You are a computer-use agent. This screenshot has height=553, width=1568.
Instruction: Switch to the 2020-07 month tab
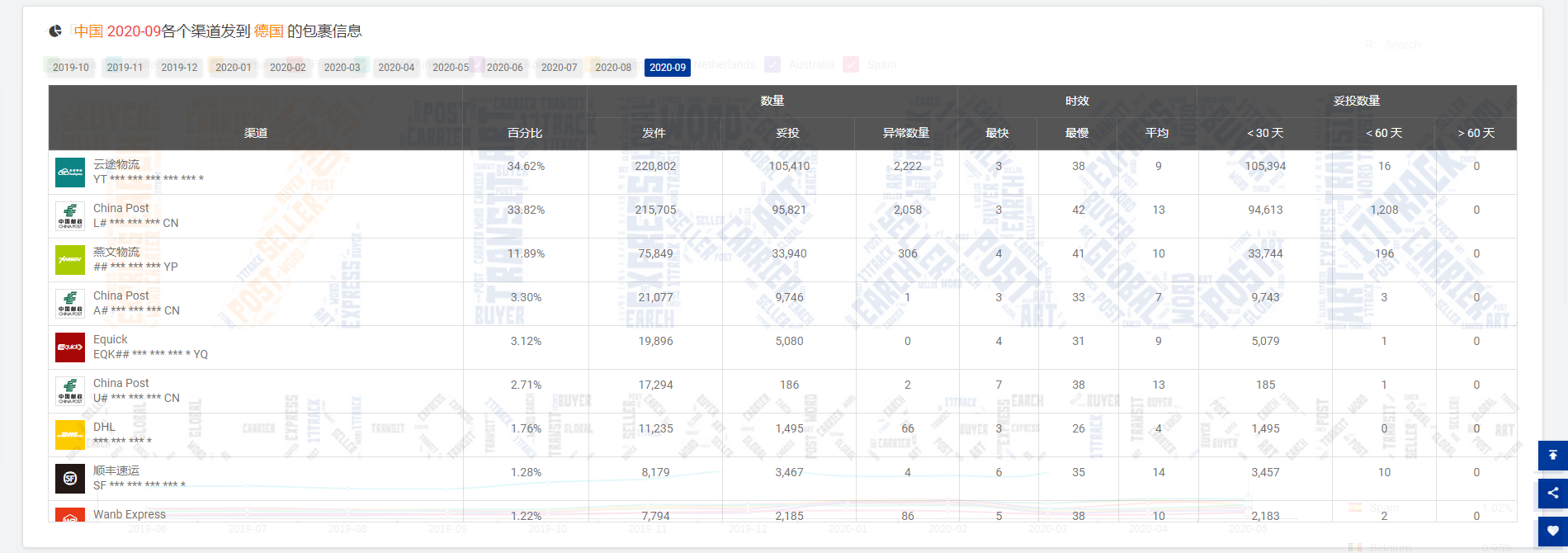(x=560, y=68)
